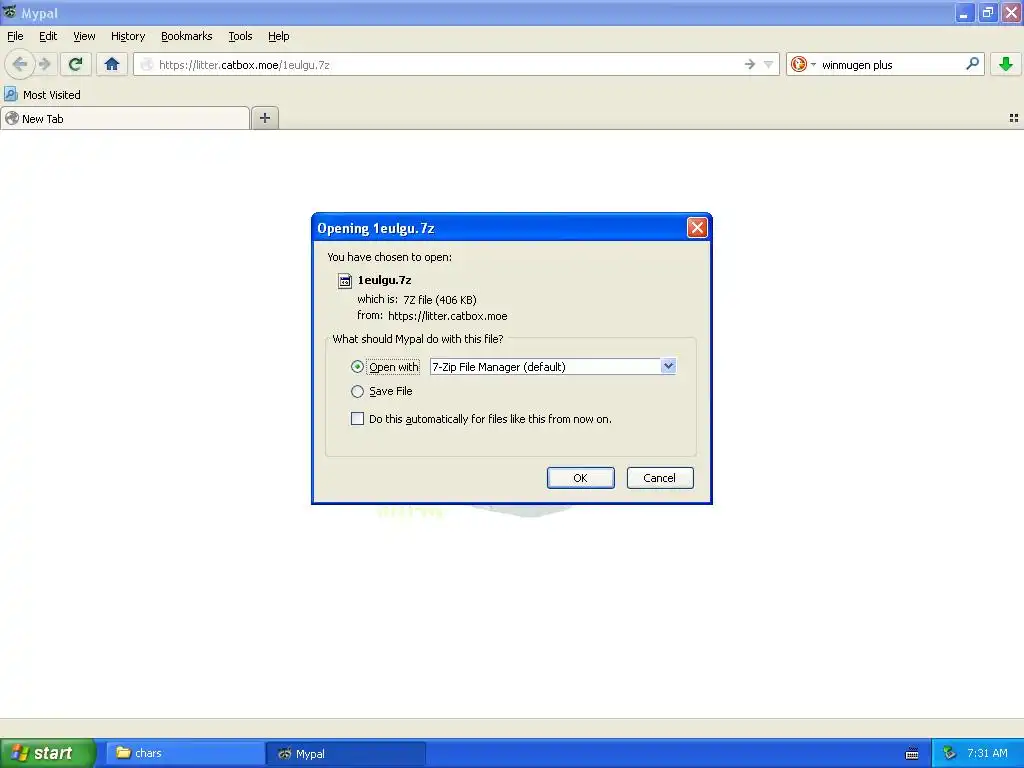The image size is (1024, 768).
Task: Open the Downloads green arrow button
Action: pos(1006,64)
